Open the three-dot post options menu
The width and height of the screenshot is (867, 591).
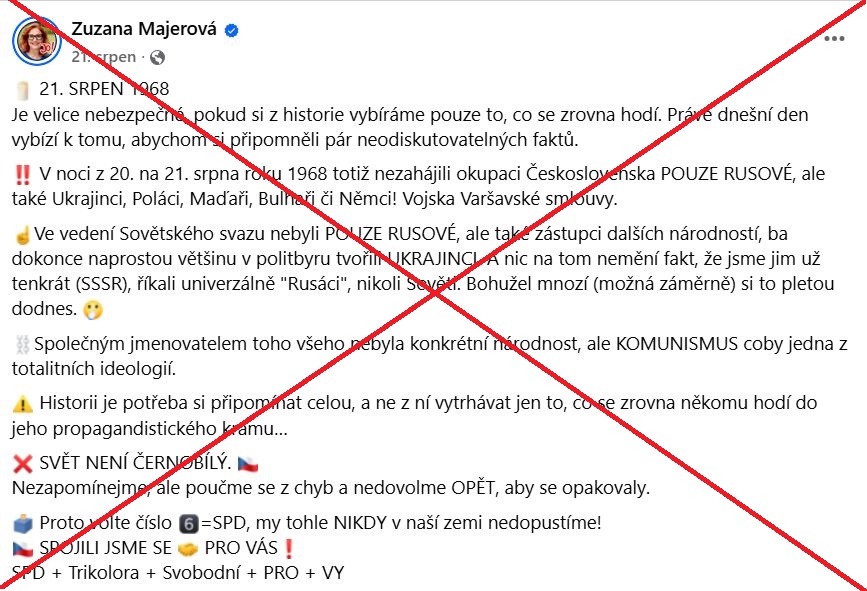pos(835,40)
